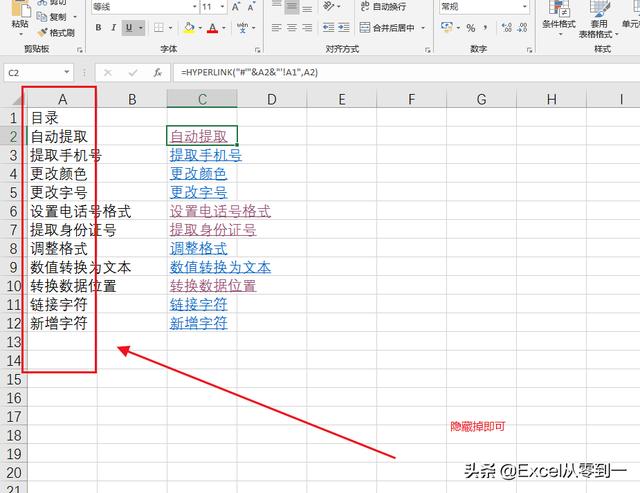Select column A header

[x=62, y=99]
